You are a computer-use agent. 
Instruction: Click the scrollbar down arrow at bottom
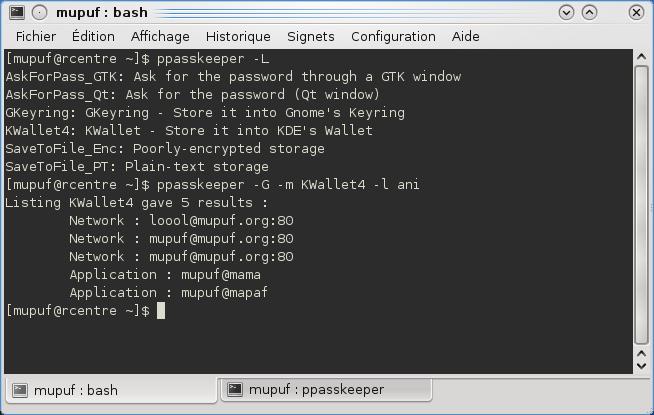(641, 366)
